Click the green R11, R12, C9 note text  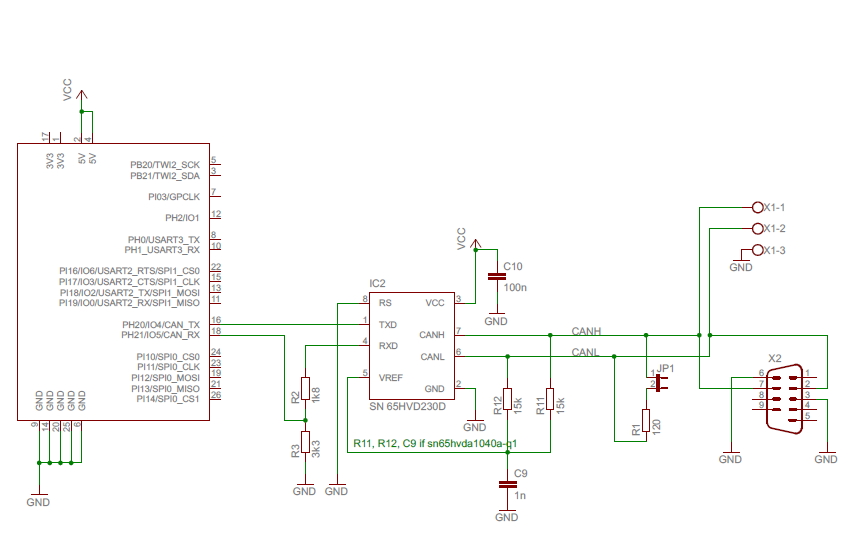(435, 442)
